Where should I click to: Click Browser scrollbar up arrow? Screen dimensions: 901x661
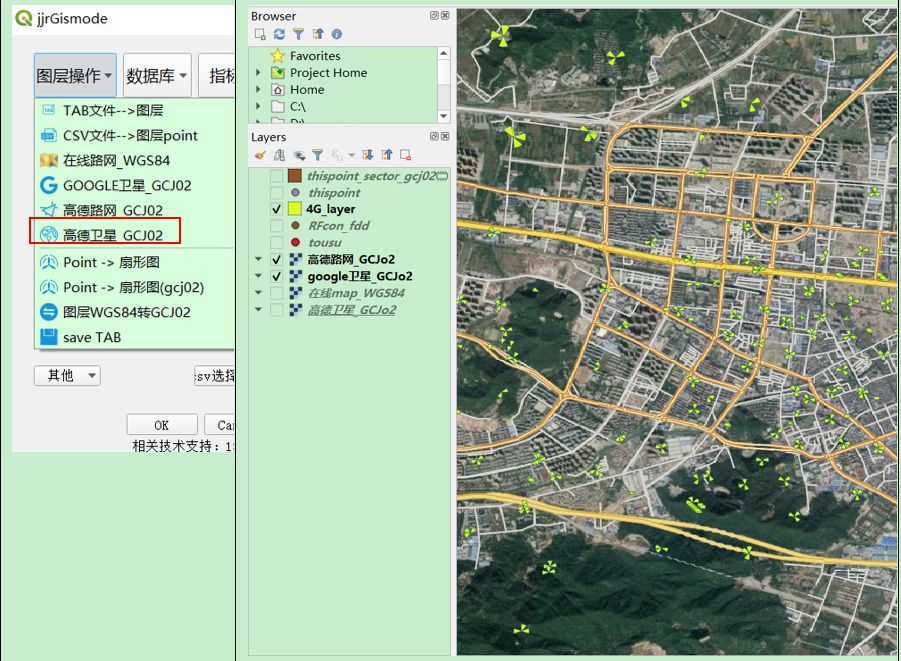tap(443, 53)
